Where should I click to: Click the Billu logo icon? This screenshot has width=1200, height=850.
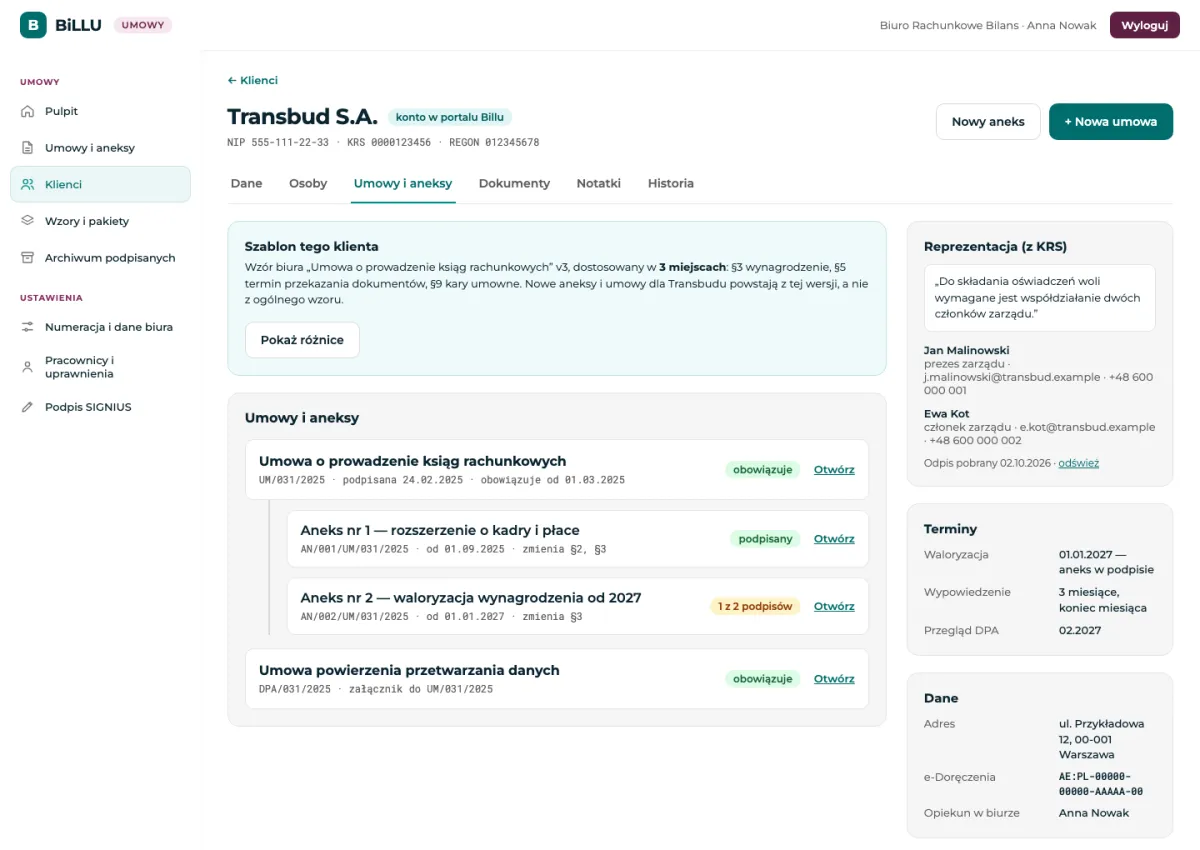[33, 25]
